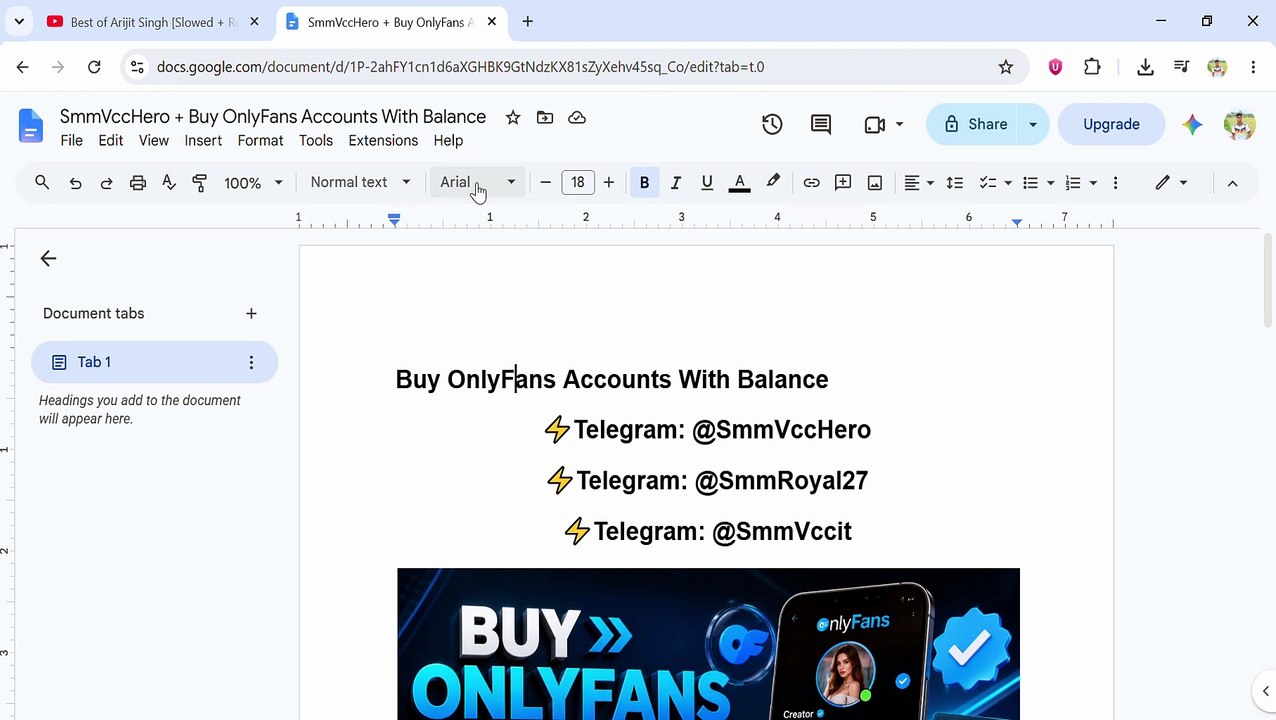Switch to the Arijit Singh YouTube tab
The image size is (1276, 720).
[x=152, y=22]
